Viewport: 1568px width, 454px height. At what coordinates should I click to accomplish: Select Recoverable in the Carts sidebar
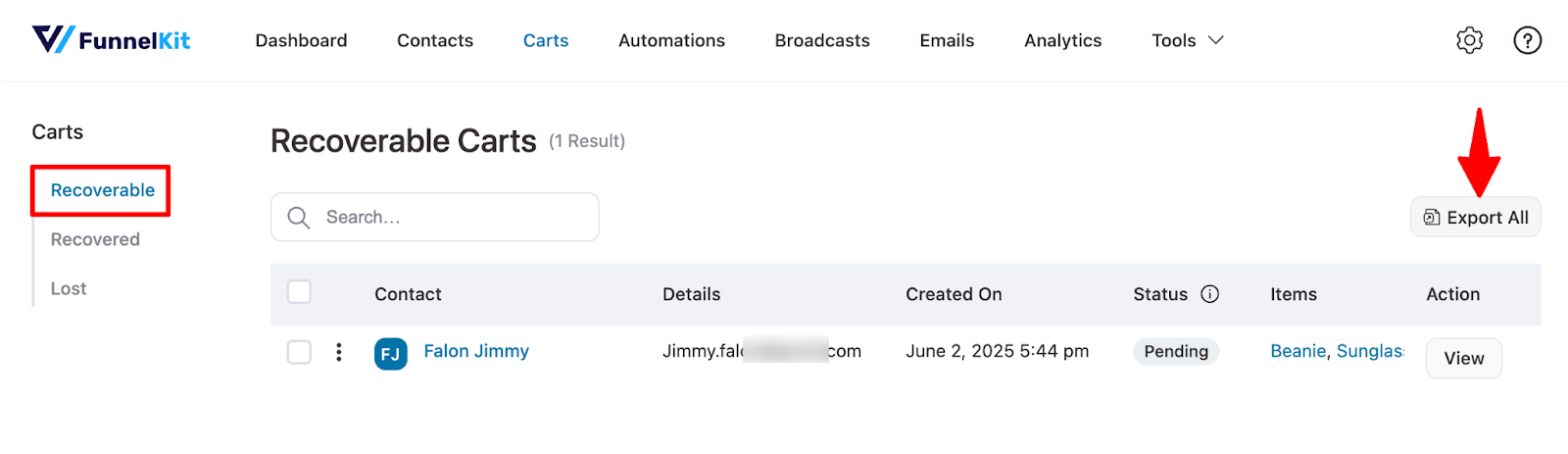(102, 190)
